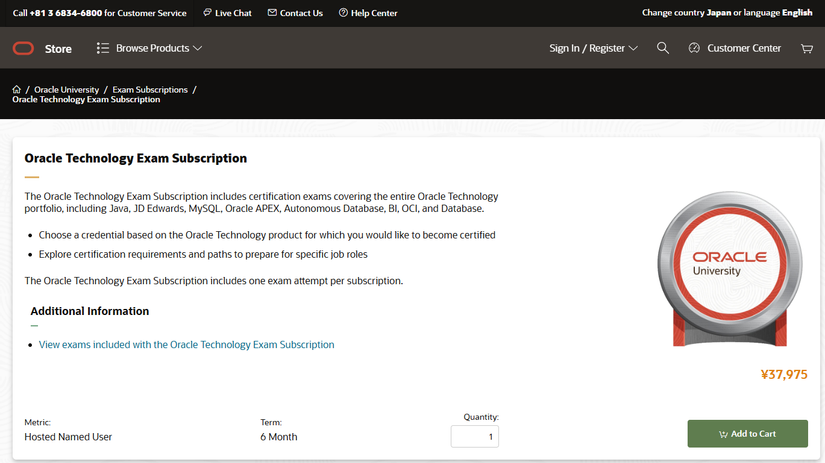The height and width of the screenshot is (463, 825).
Task: Open the shopping cart icon
Action: coord(806,48)
